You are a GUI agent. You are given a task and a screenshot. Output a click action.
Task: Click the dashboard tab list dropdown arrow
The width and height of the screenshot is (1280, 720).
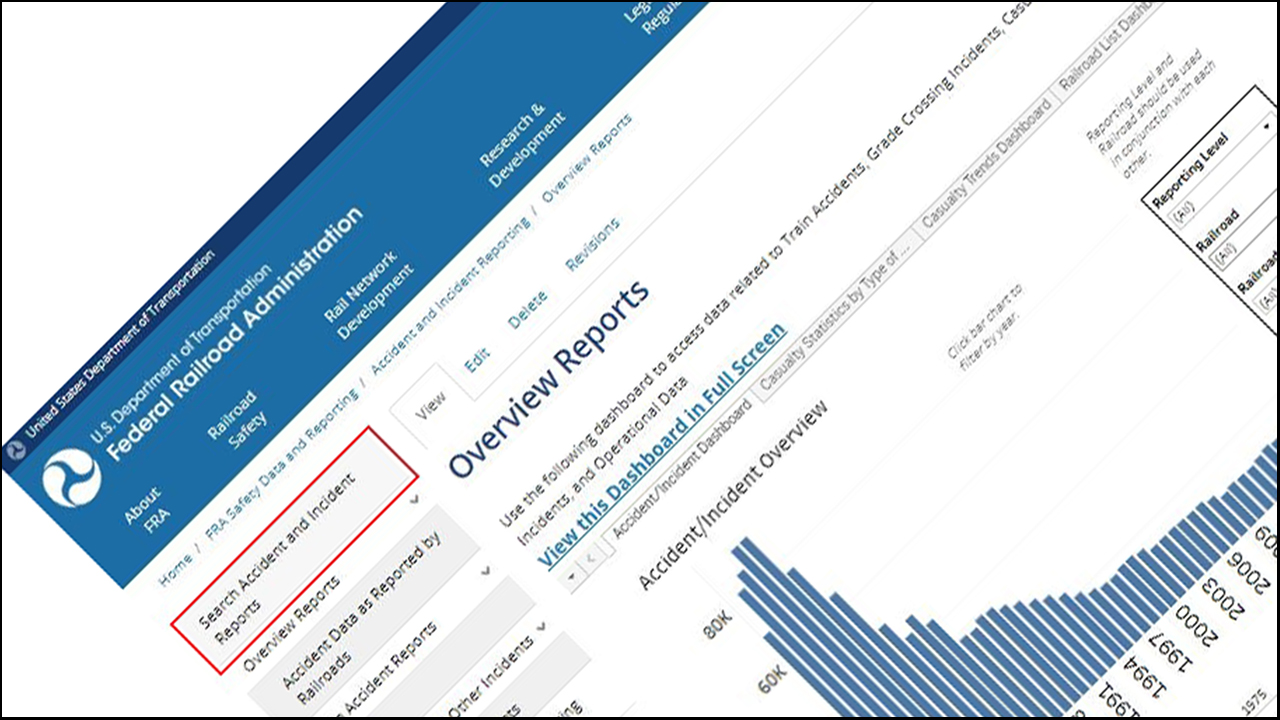tap(571, 576)
